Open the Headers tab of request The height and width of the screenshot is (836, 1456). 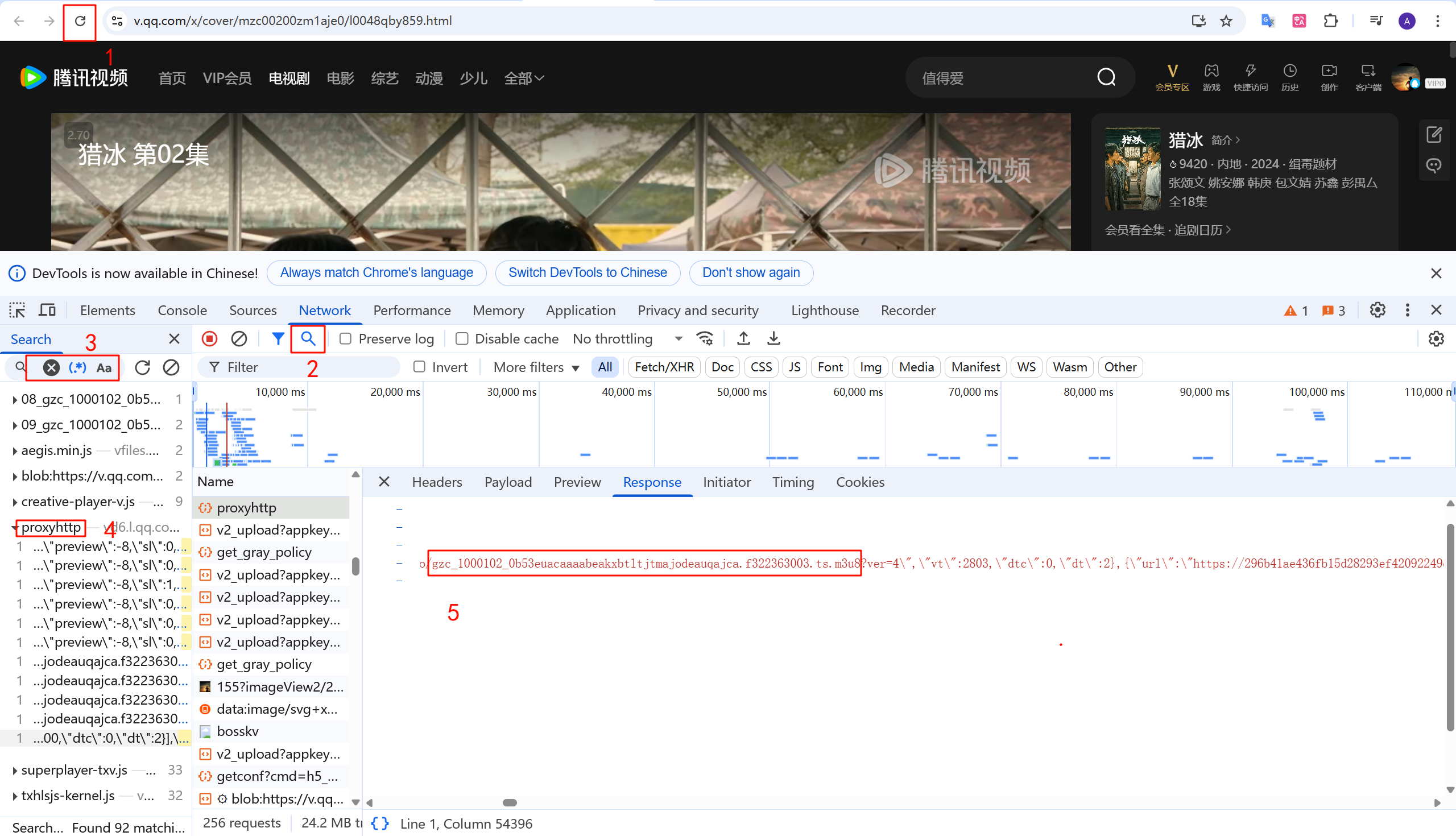[436, 482]
